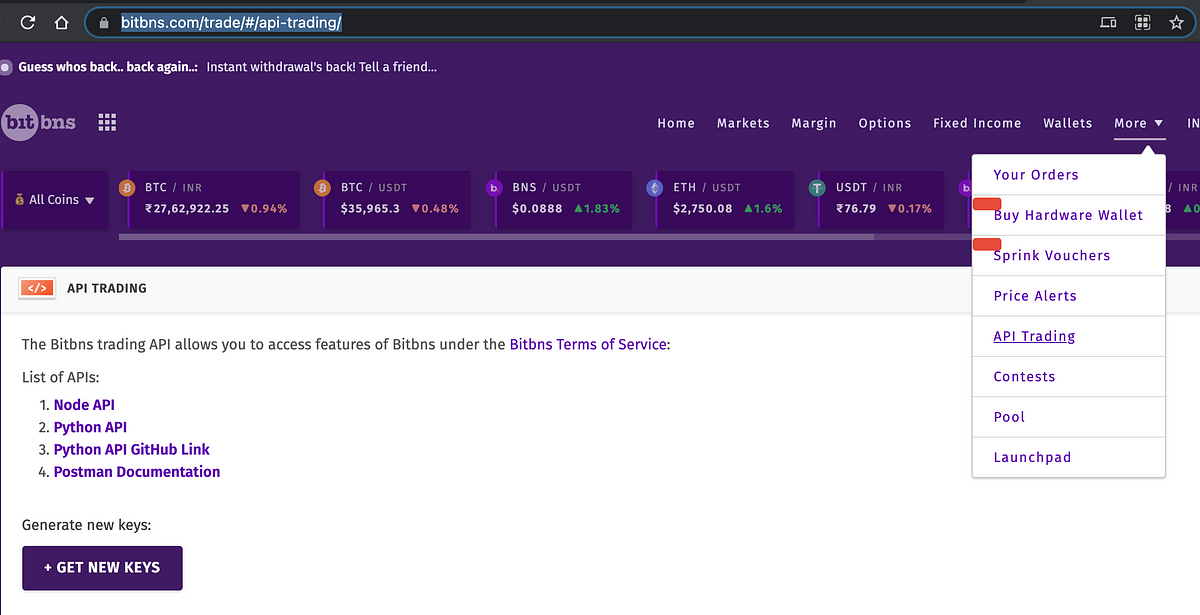Open Python API GitHub Link
The height and width of the screenshot is (615, 1200).
pos(132,450)
